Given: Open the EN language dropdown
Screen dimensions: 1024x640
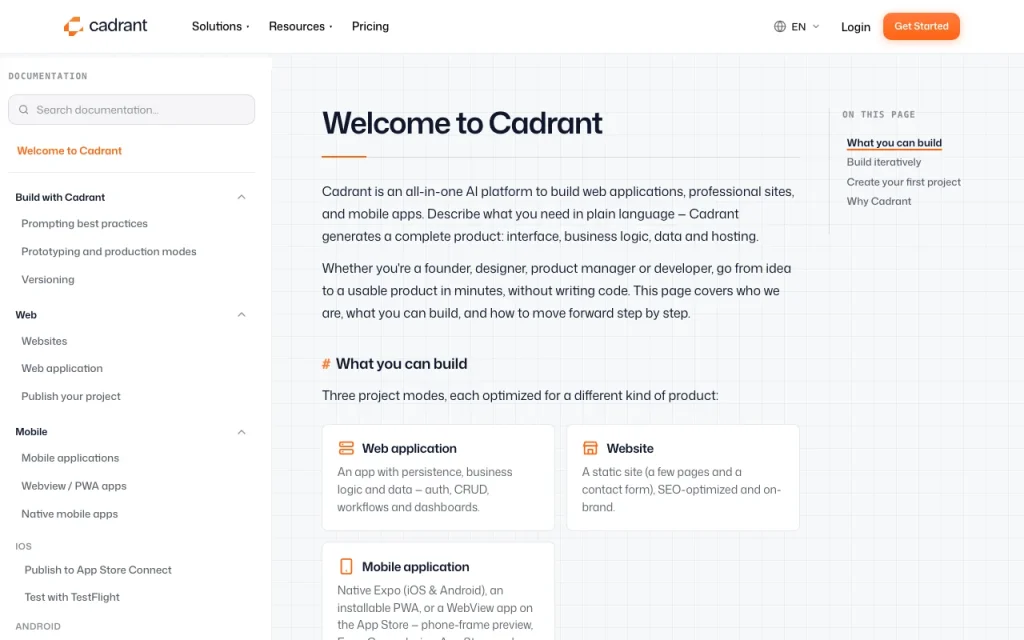Looking at the screenshot, I should [797, 27].
